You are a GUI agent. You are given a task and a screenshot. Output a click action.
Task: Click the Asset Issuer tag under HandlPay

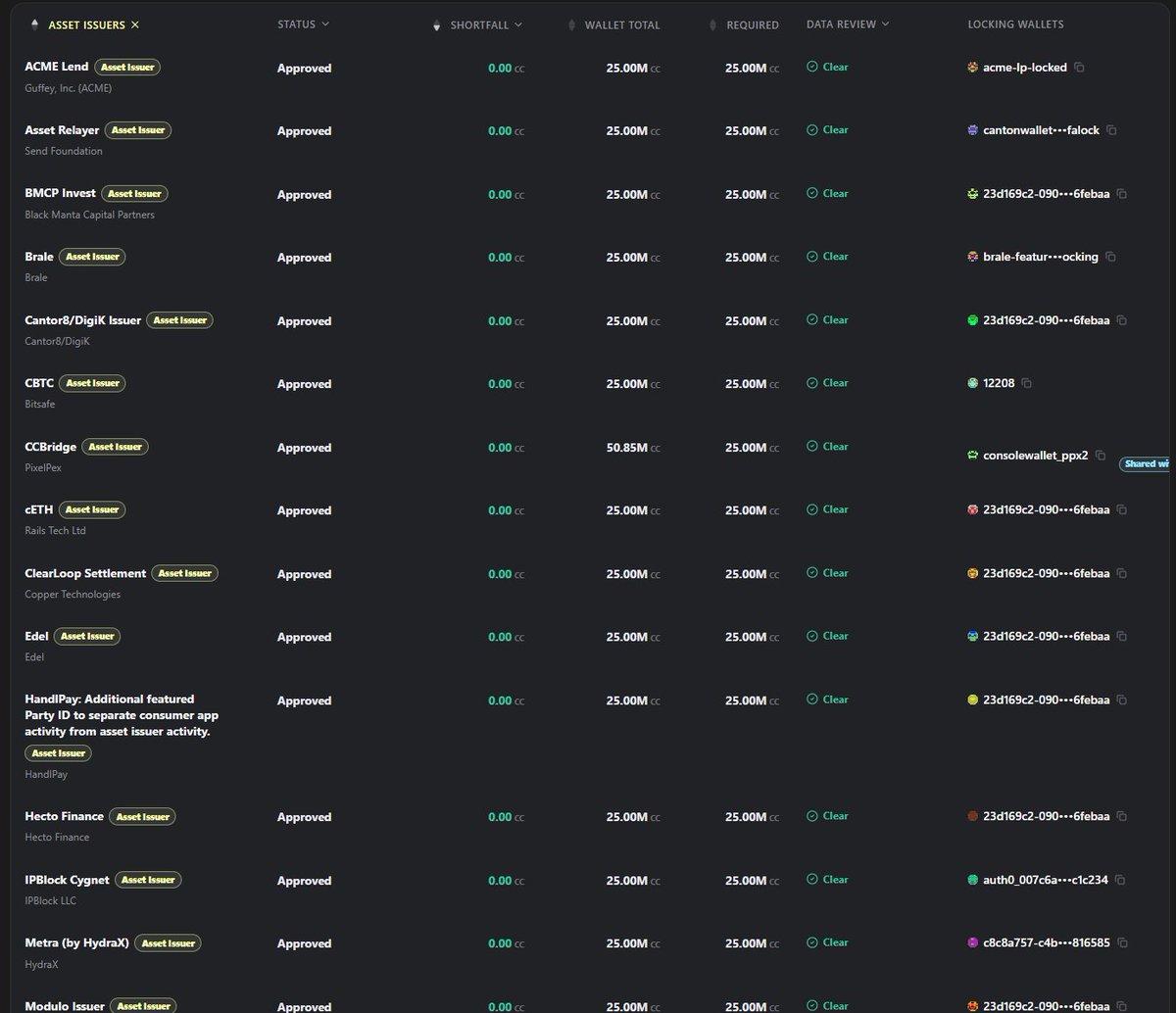pyautogui.click(x=59, y=753)
